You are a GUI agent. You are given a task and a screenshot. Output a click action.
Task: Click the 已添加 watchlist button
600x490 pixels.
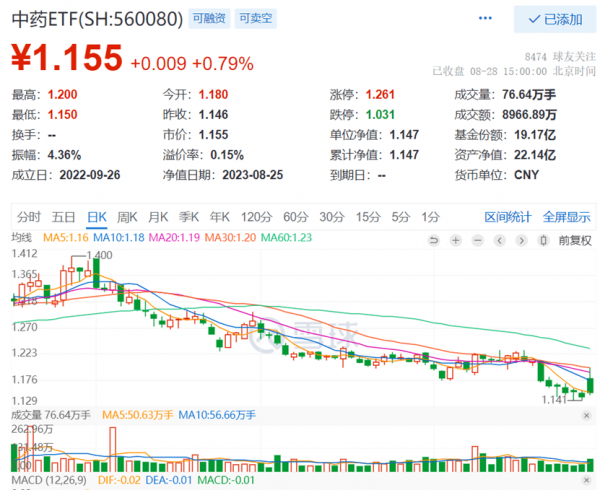pos(555,19)
